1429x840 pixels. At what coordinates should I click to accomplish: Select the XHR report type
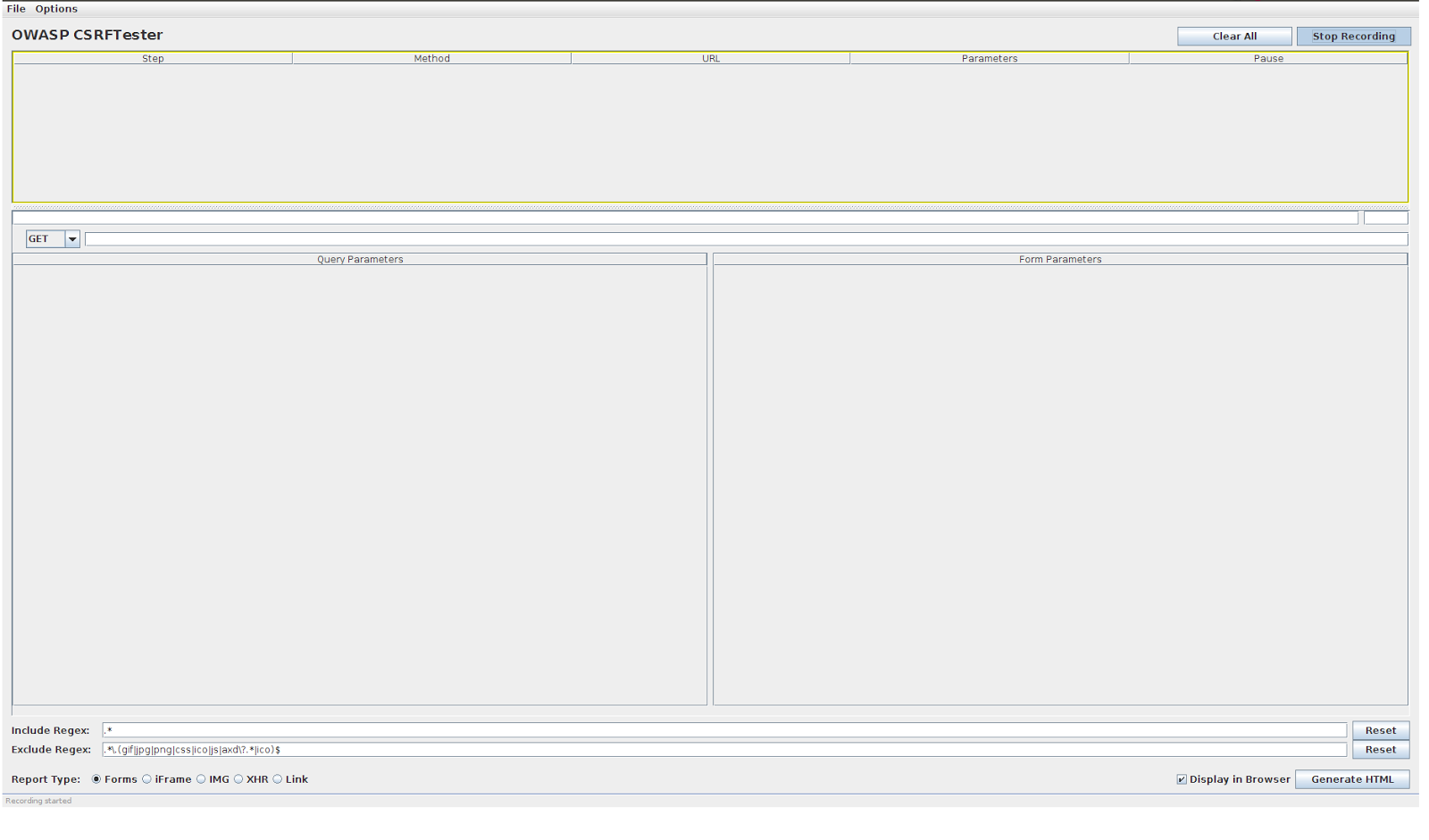(x=238, y=778)
